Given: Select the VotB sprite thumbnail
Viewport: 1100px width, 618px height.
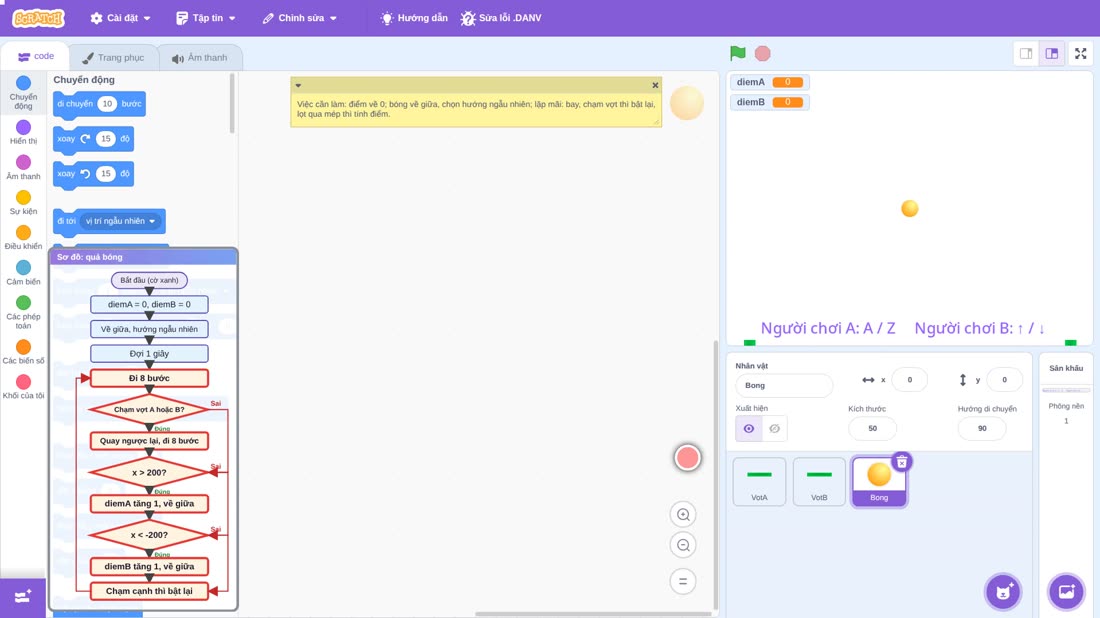Looking at the screenshot, I should tap(819, 481).
